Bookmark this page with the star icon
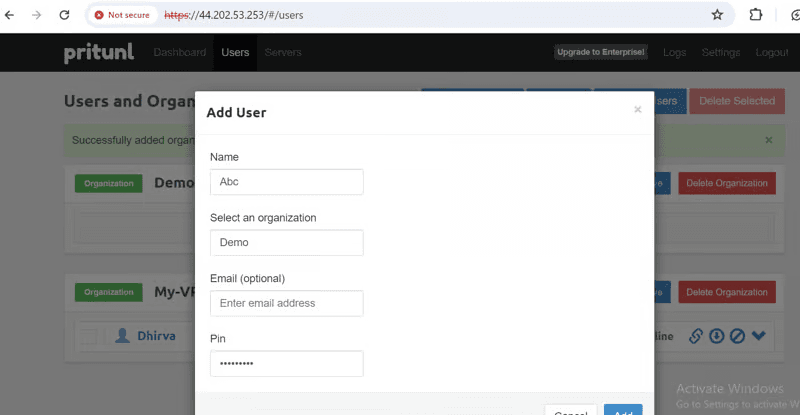The image size is (800, 415). point(717,15)
